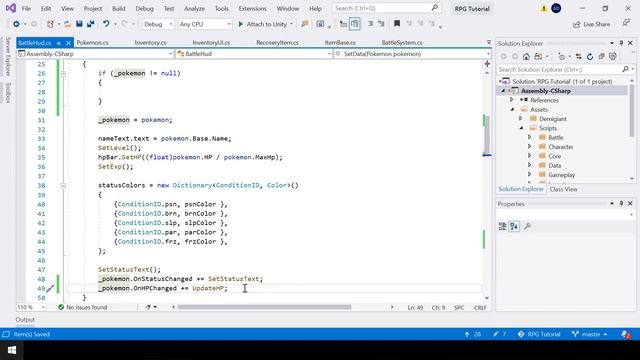Click the Property Pages wrench icon
640x360 pixels.
point(527,226)
